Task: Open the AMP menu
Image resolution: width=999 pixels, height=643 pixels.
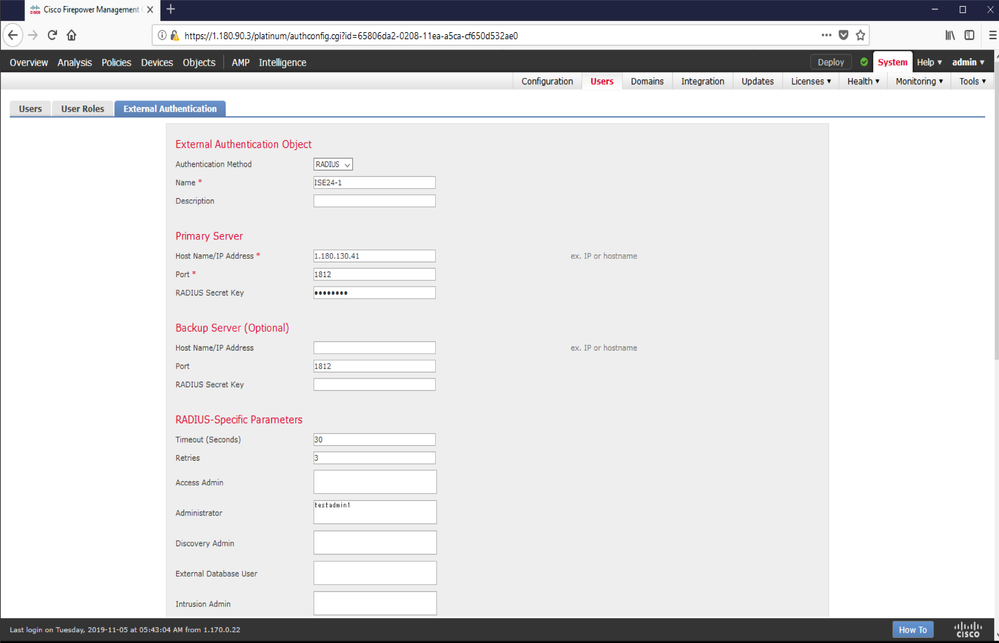Action: tap(240, 62)
